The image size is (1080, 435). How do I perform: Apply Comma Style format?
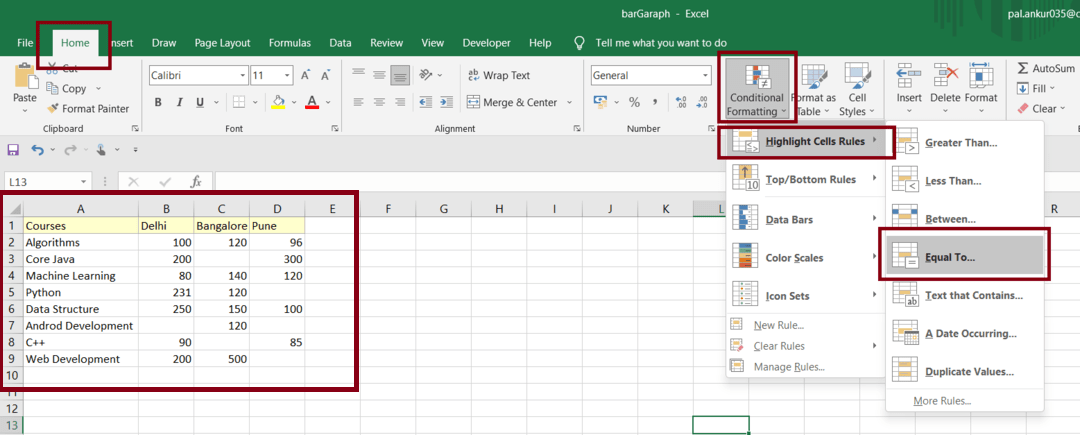pos(655,103)
